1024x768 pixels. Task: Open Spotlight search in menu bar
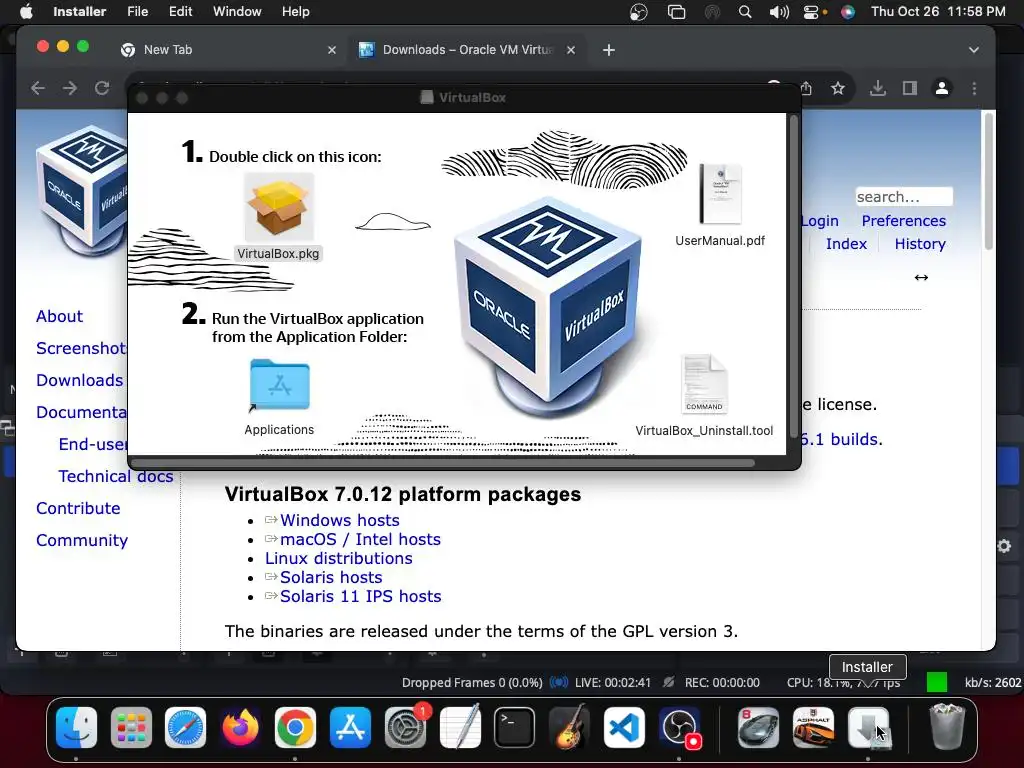pos(744,12)
